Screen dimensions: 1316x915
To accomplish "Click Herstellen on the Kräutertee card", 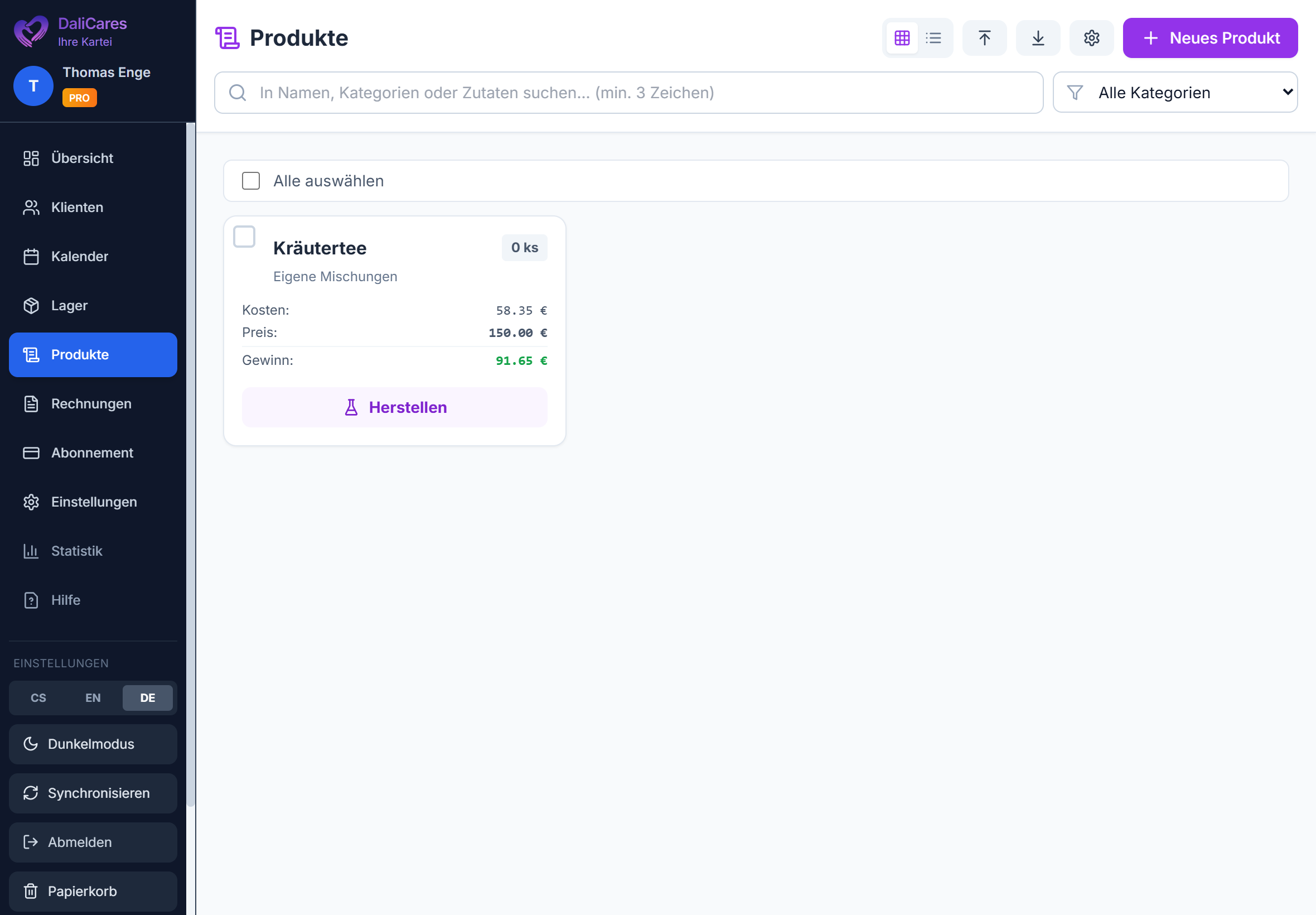I will pyautogui.click(x=394, y=407).
